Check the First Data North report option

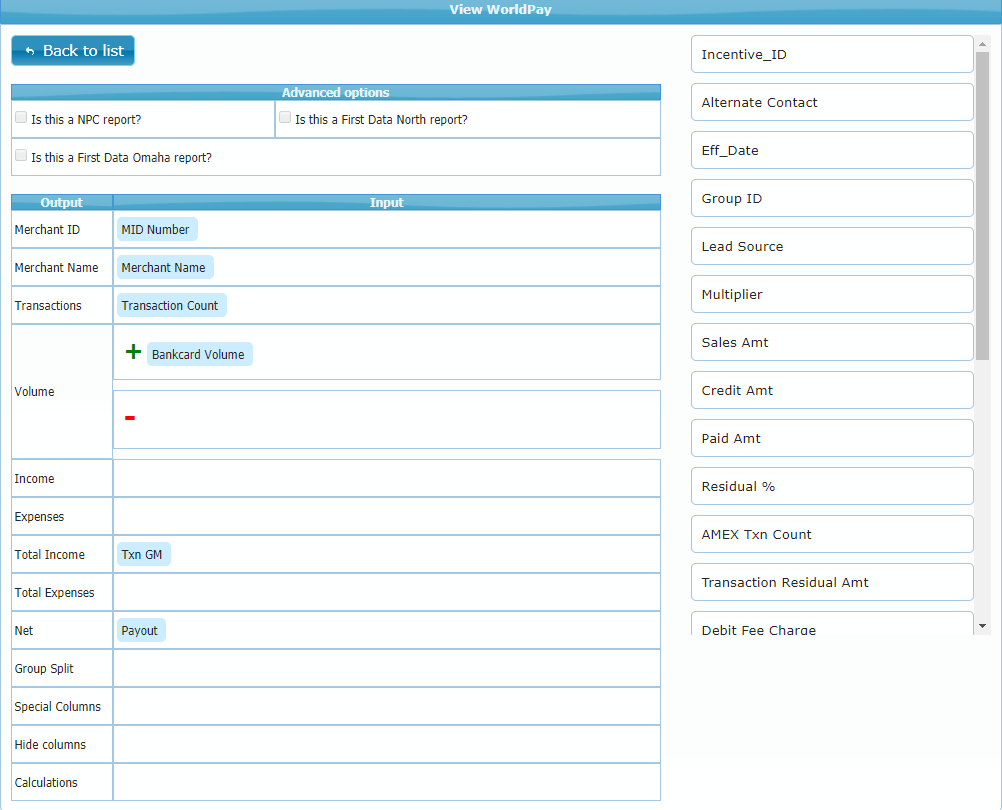coord(285,118)
